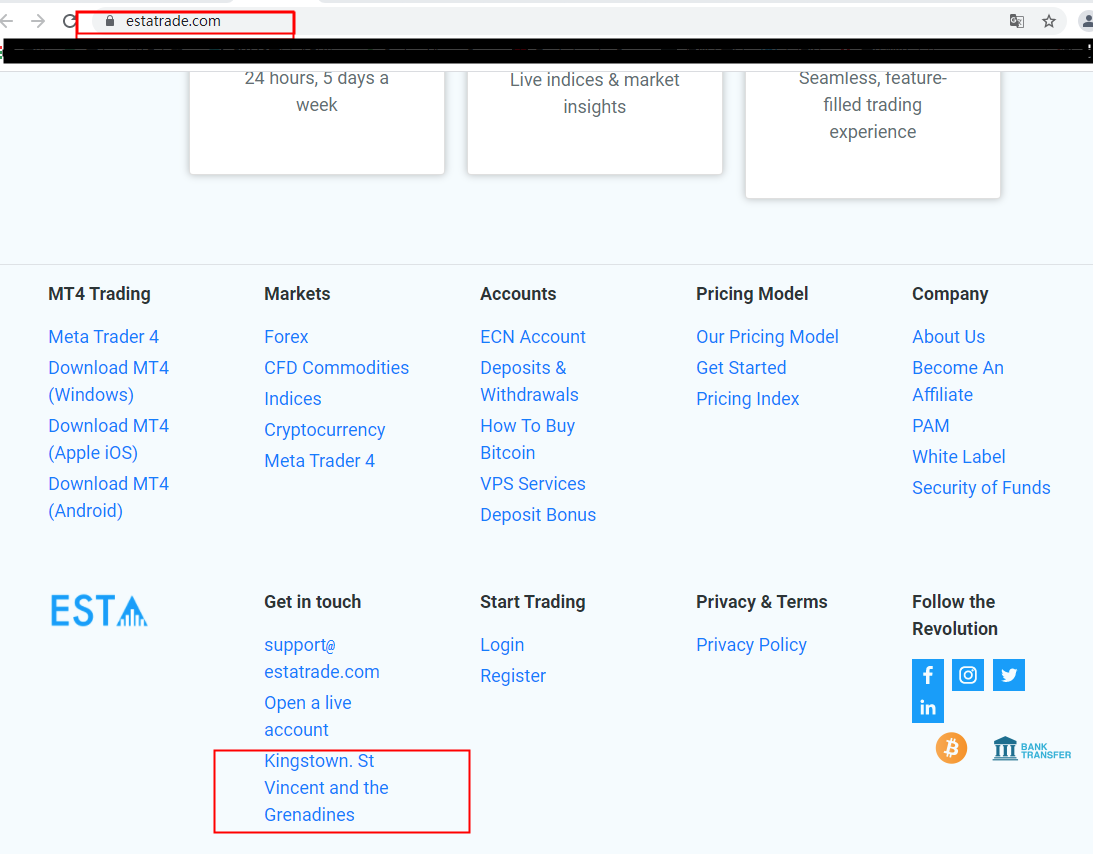The height and width of the screenshot is (854, 1093).
Task: Click the 'Seamless, feature-filled trading experience' card
Action: click(x=873, y=134)
